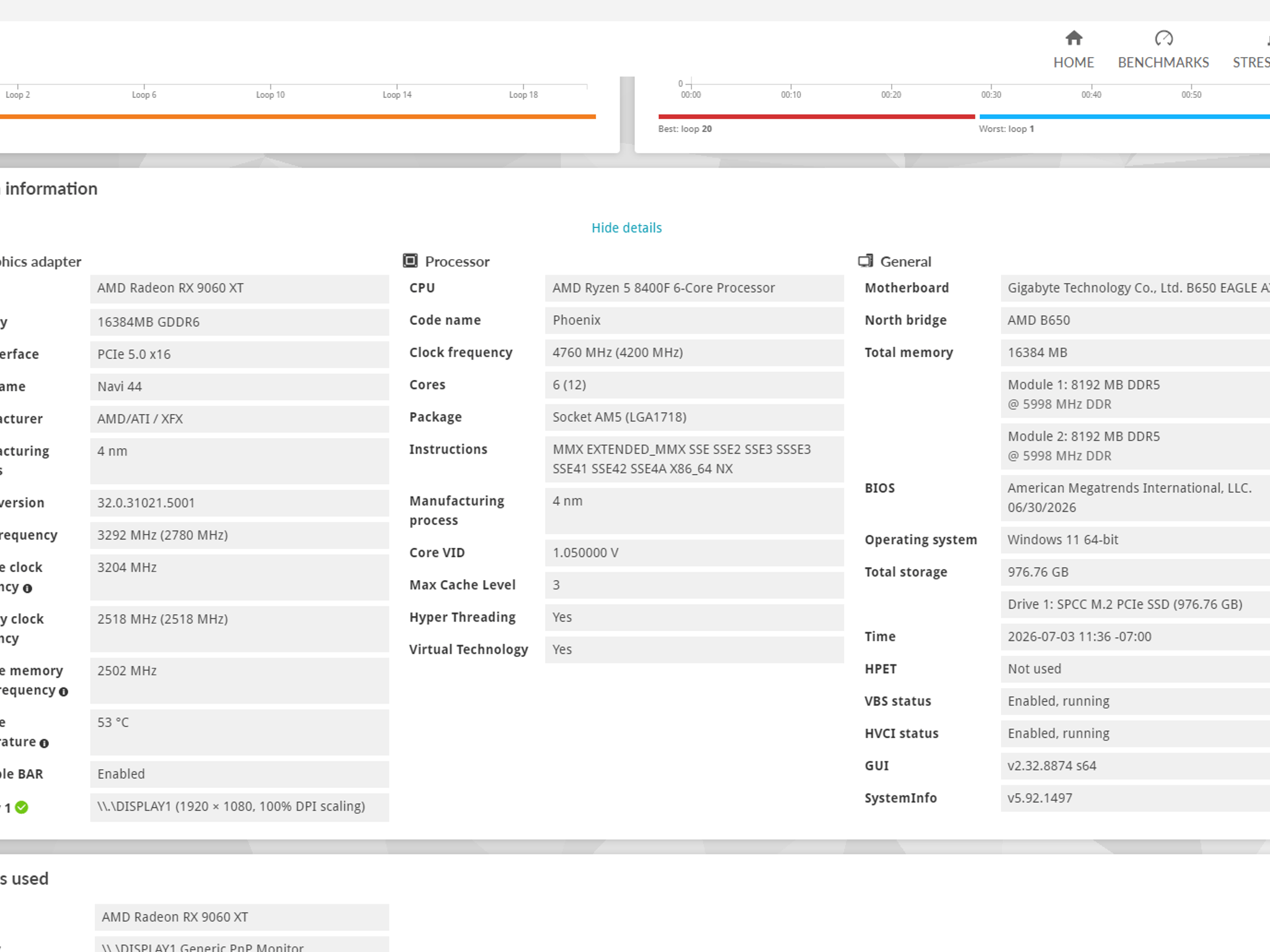Click info icon beside memory frequency label
Screen dimensions: 1270x952
63,692
